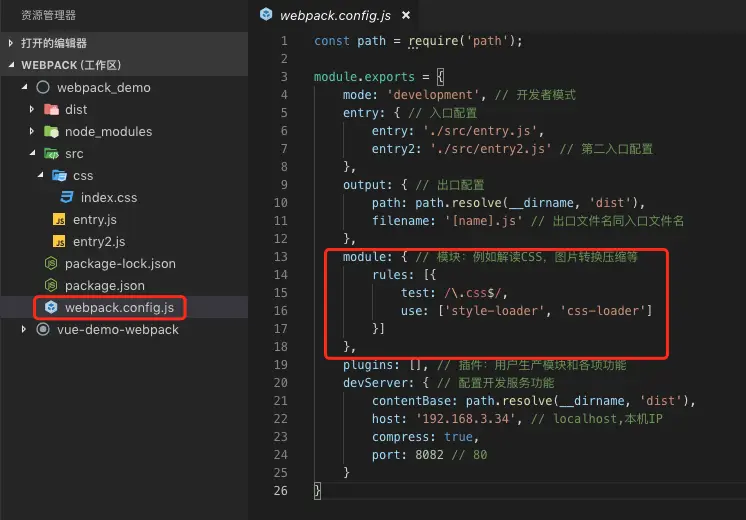Click the src folder icon
The width and height of the screenshot is (746, 520).
(51, 153)
